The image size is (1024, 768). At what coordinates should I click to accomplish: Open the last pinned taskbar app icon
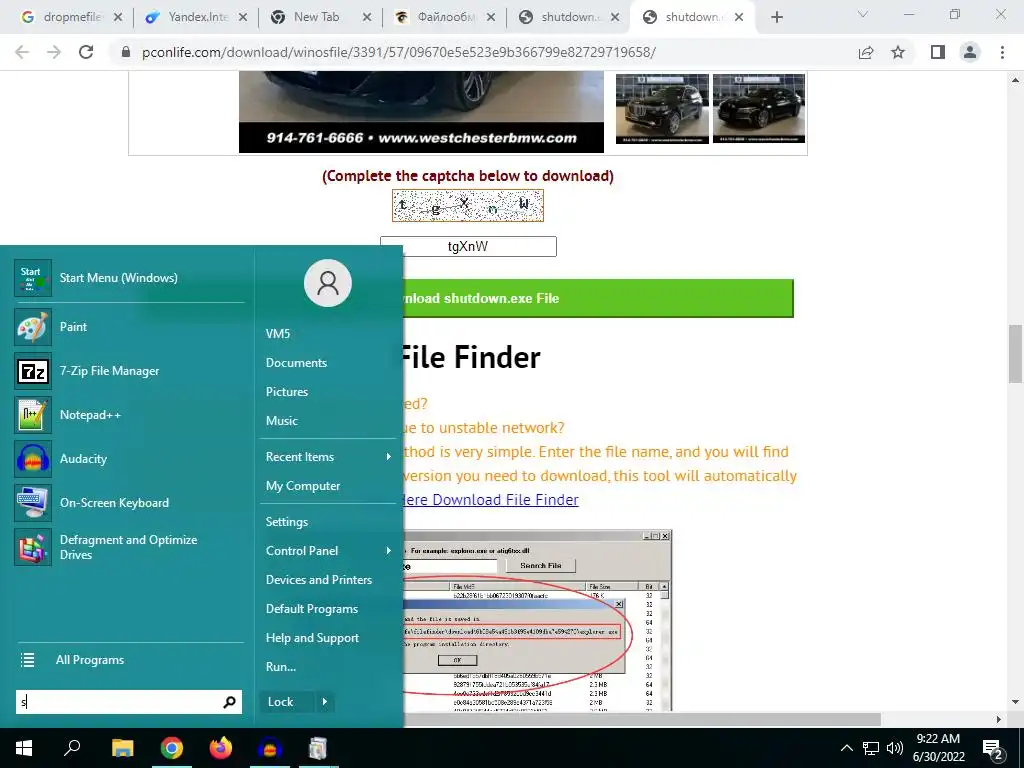coord(318,748)
